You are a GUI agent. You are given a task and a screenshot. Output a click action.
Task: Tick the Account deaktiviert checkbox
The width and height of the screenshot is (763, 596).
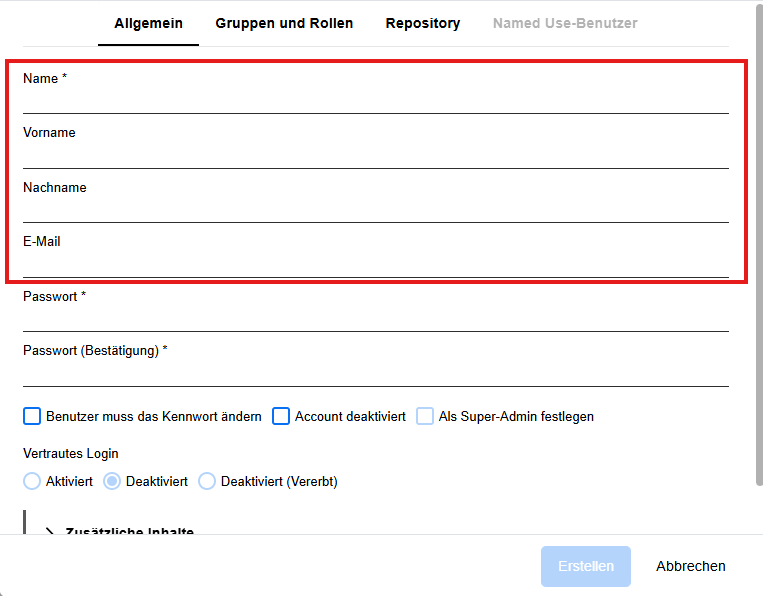pos(281,416)
